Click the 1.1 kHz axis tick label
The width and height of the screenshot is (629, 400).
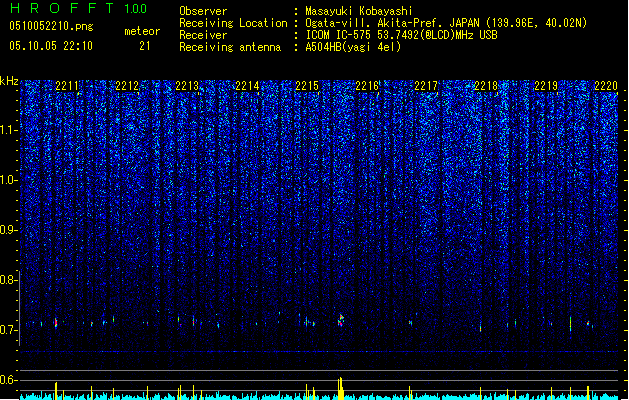9,130
